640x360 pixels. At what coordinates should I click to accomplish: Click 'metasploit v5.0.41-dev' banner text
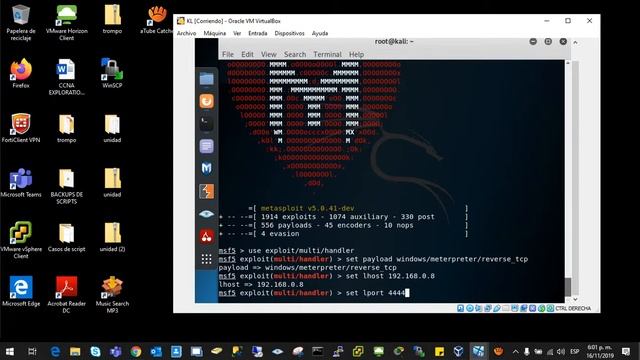(307, 208)
